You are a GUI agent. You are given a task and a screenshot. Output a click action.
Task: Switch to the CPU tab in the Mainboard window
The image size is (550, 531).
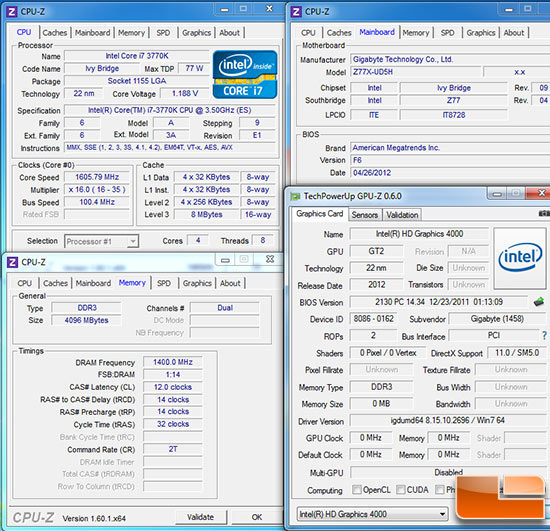[308, 33]
